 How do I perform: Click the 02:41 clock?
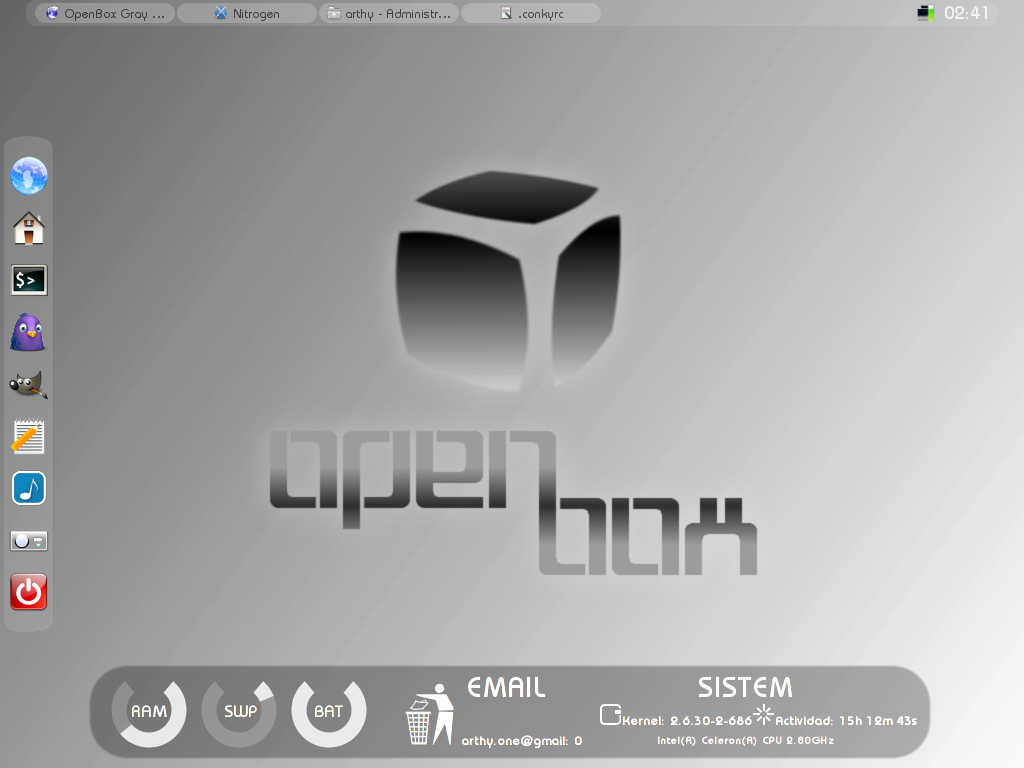click(x=967, y=13)
